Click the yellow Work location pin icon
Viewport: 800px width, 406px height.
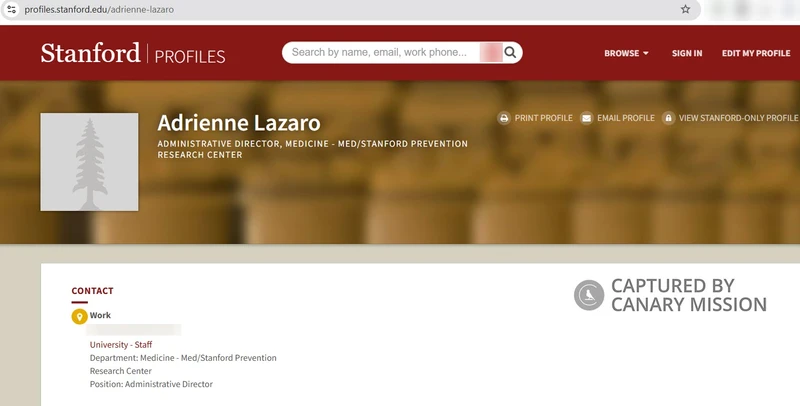[79, 316]
